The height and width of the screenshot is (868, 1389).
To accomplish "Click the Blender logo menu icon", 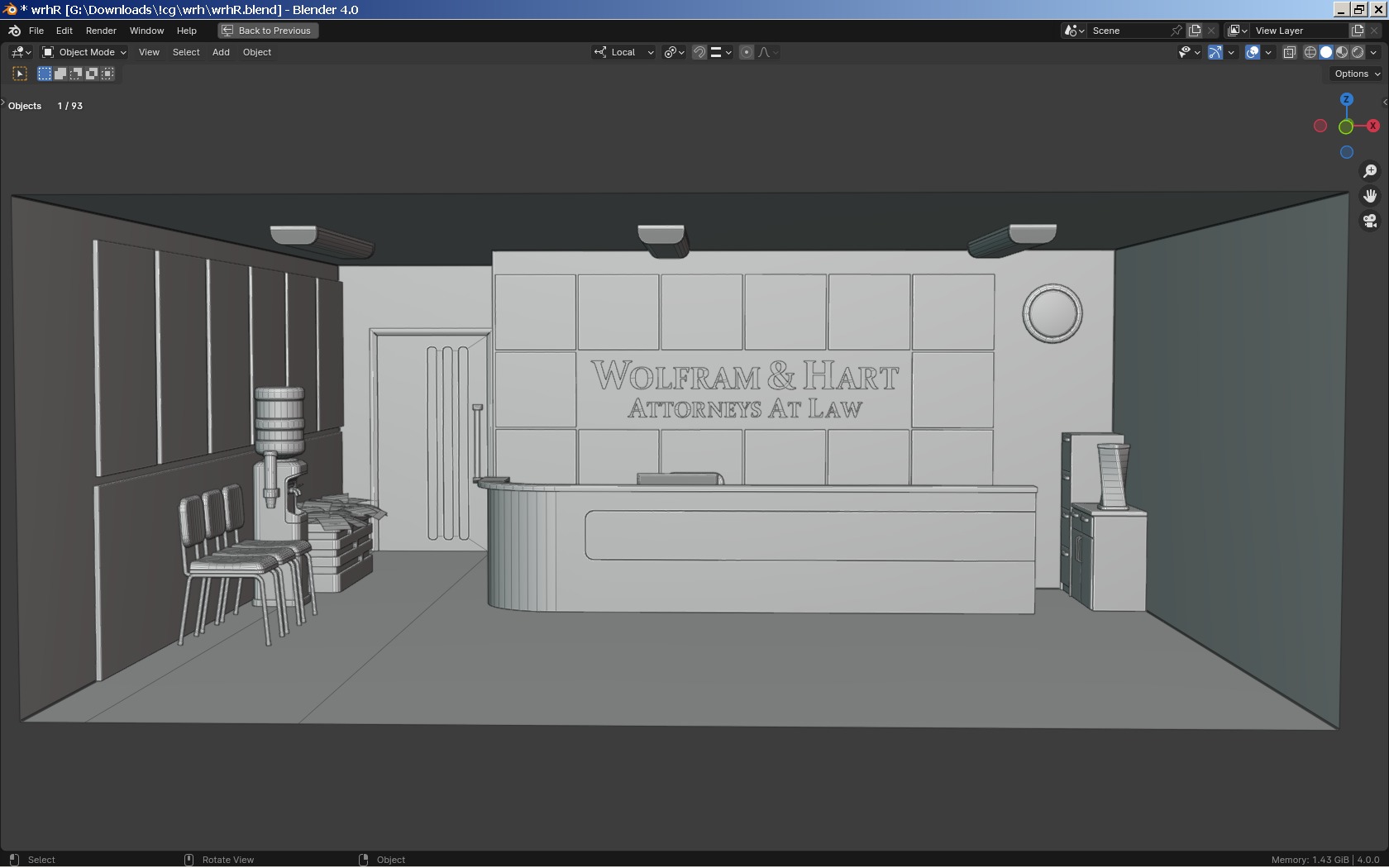I will [x=14, y=31].
